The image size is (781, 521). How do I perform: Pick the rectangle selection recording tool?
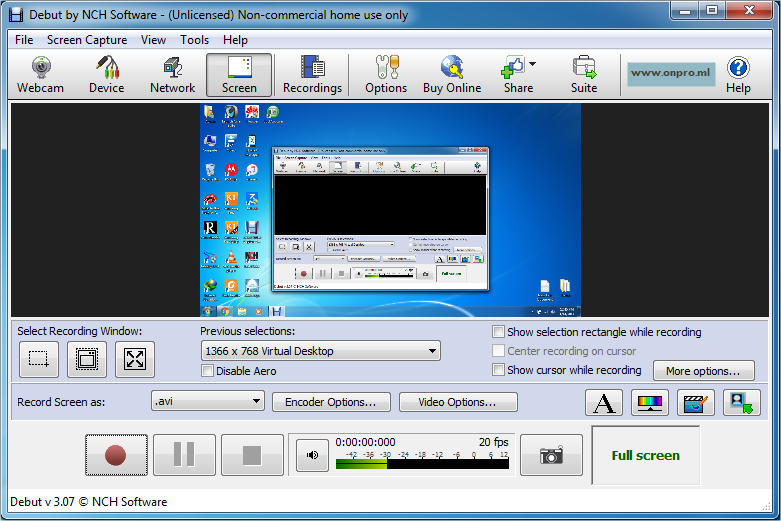click(x=39, y=359)
